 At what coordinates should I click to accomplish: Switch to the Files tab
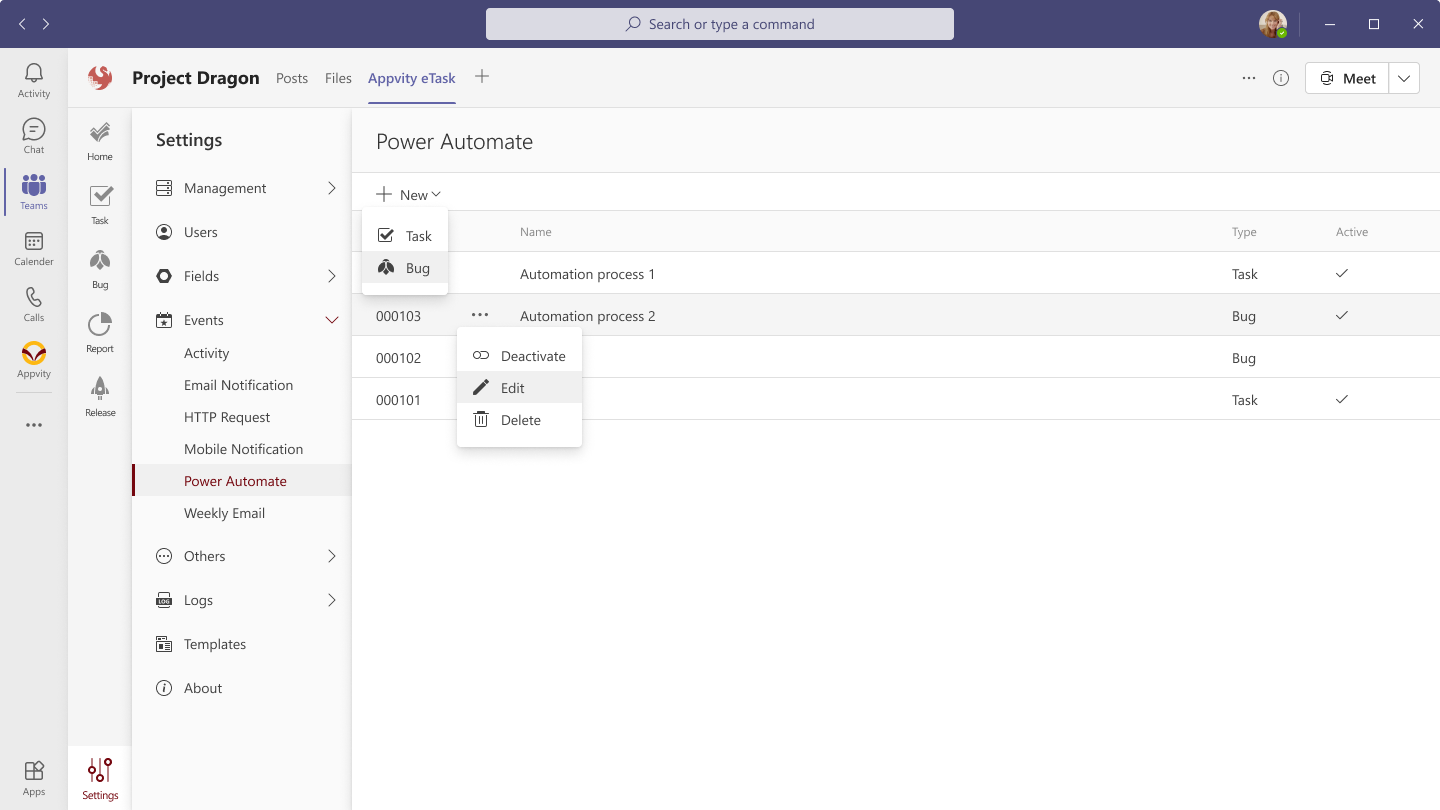pyautogui.click(x=338, y=78)
